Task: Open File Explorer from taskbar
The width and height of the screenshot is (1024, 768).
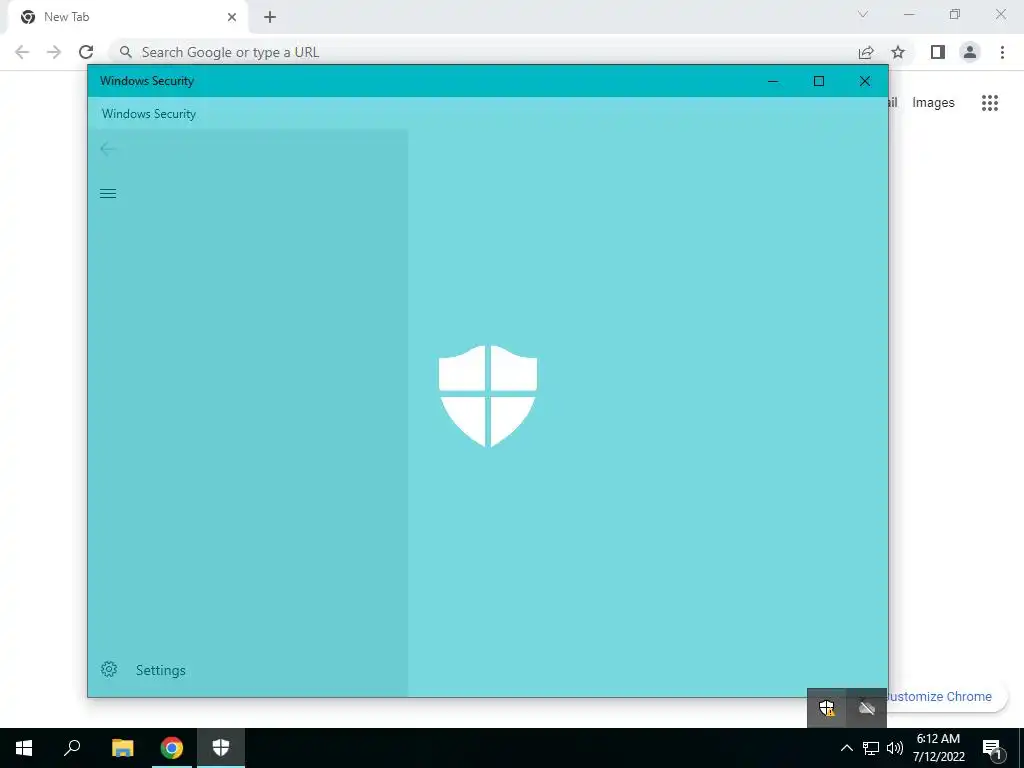Action: [122, 748]
